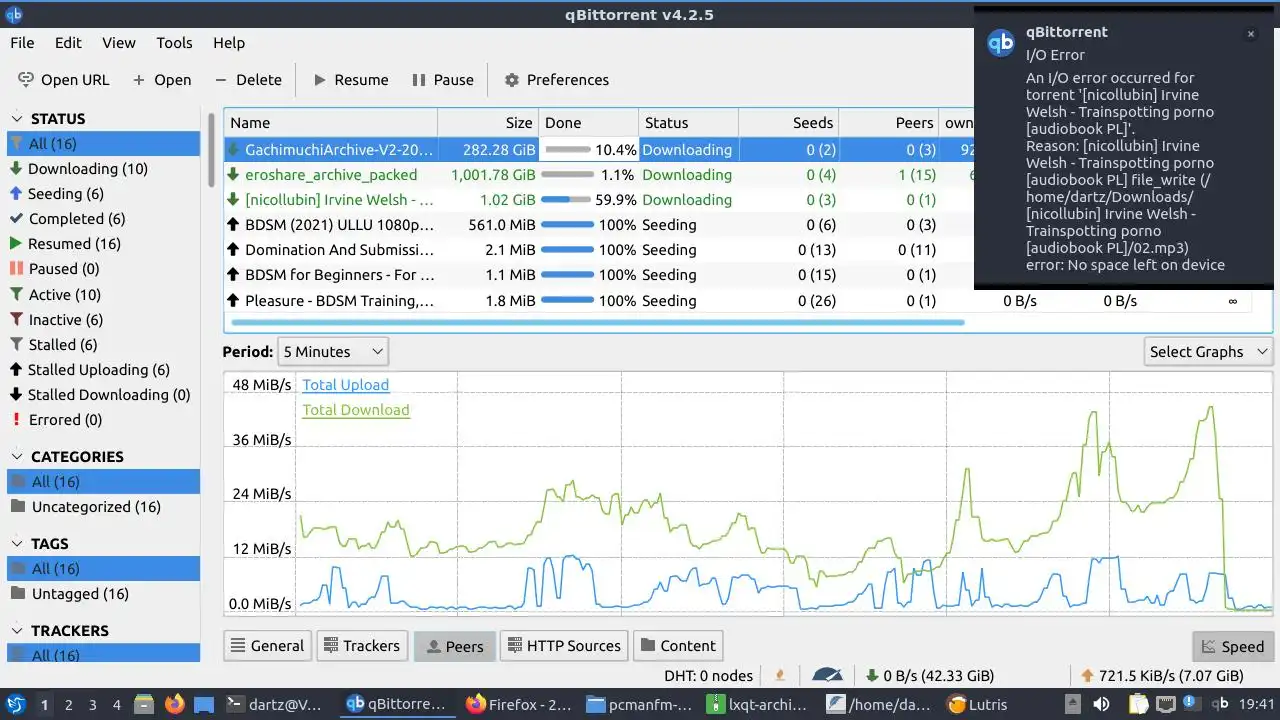Open the File menu
The height and width of the screenshot is (720, 1280).
22,42
